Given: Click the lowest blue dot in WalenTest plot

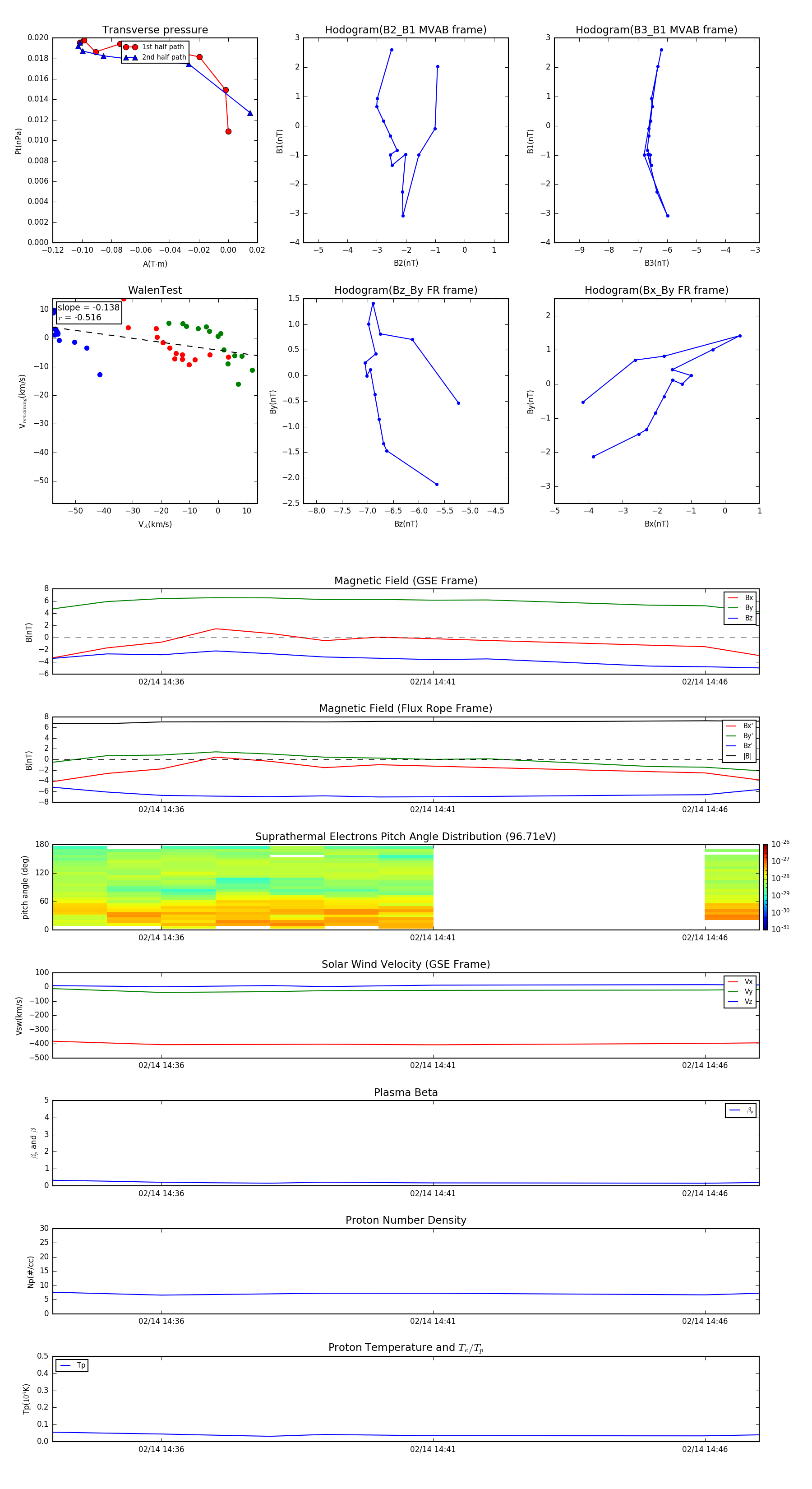Looking at the screenshot, I should pyautogui.click(x=100, y=375).
